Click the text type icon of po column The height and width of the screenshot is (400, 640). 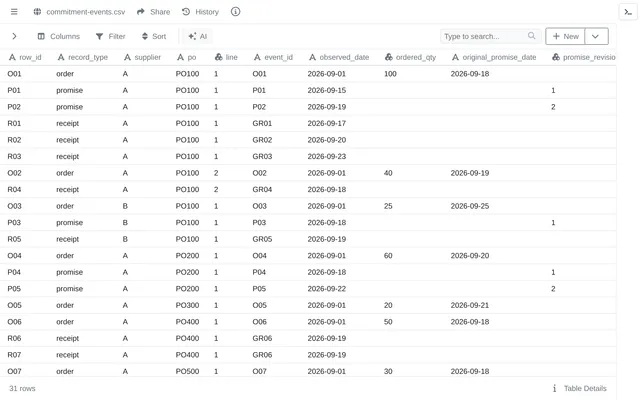(180, 58)
